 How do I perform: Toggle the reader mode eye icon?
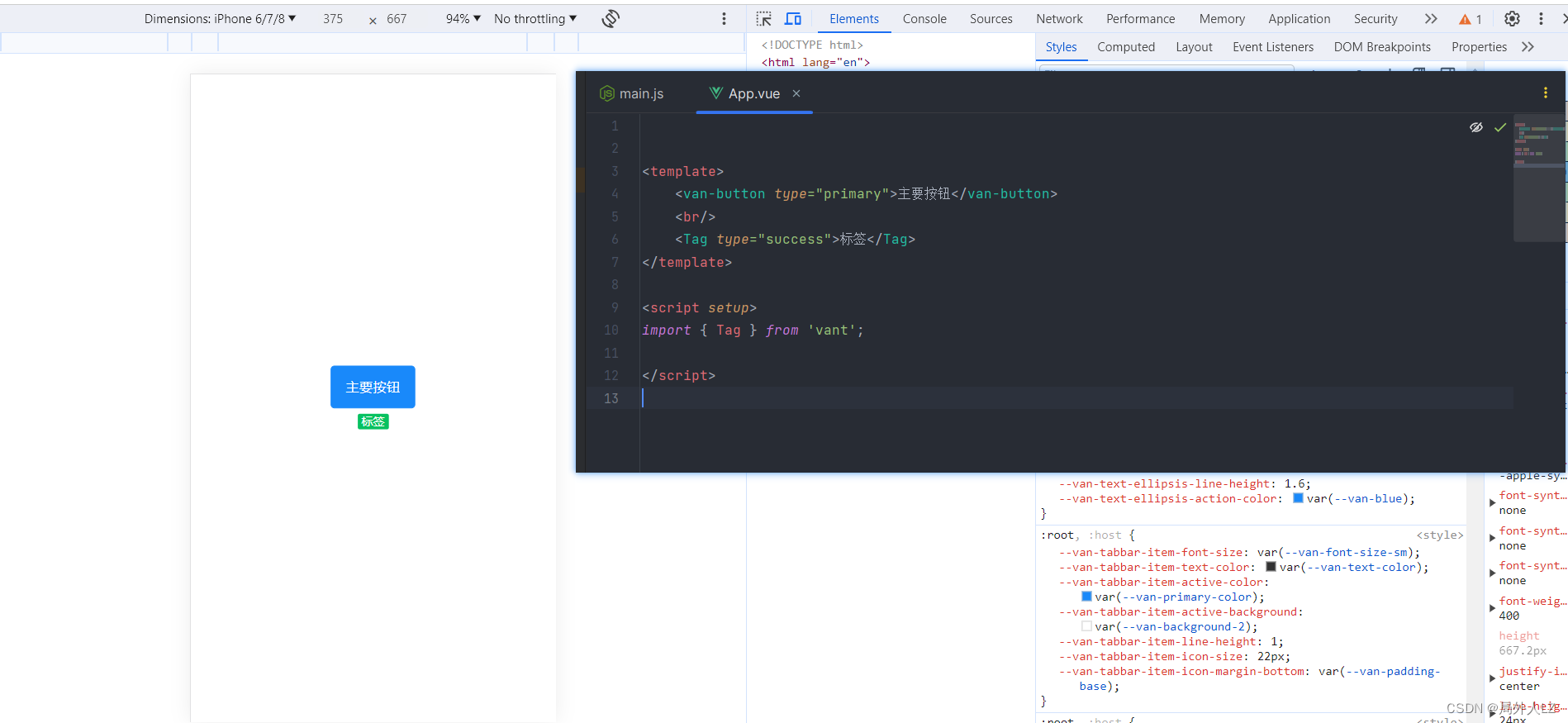pos(1476,127)
